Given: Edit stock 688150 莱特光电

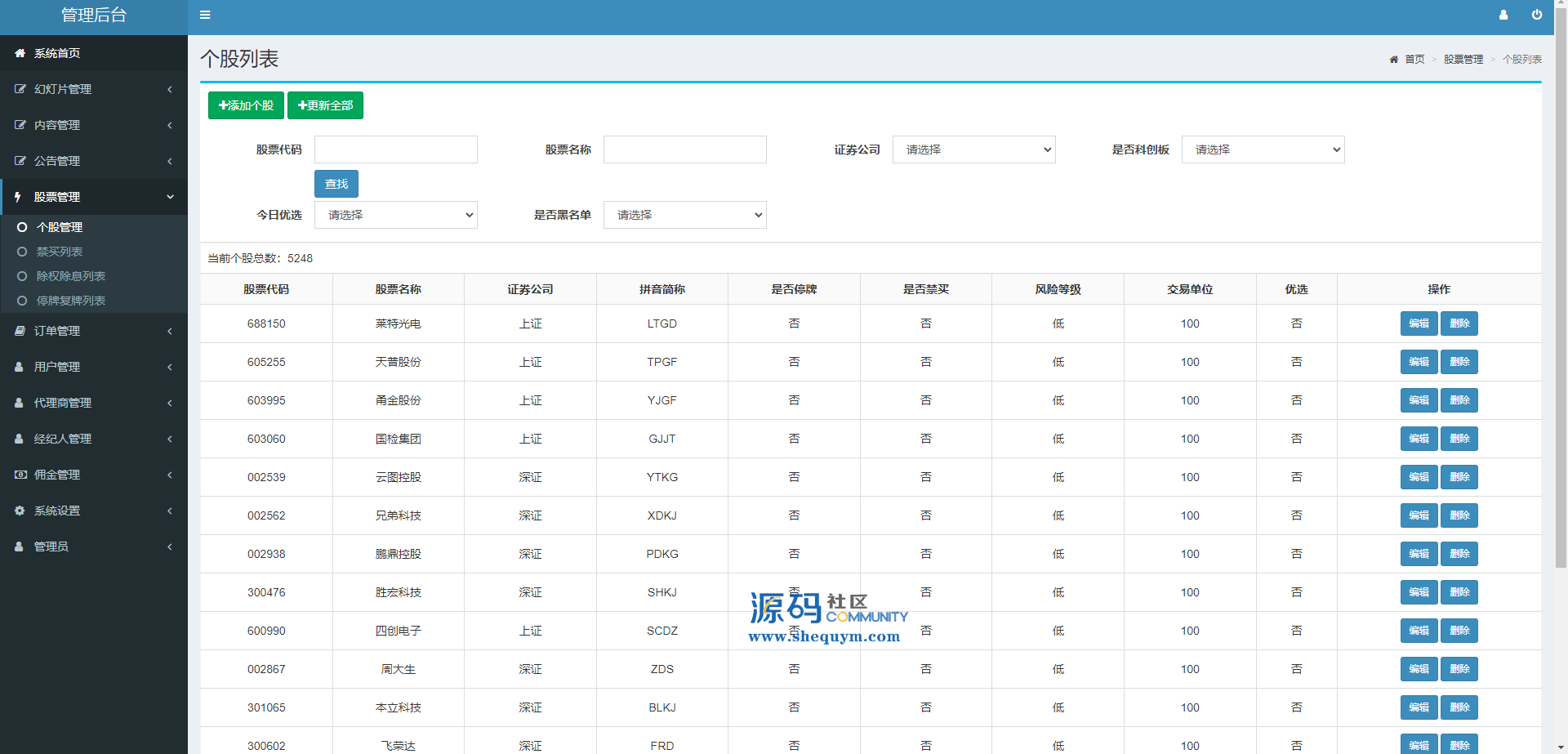Looking at the screenshot, I should [1419, 323].
